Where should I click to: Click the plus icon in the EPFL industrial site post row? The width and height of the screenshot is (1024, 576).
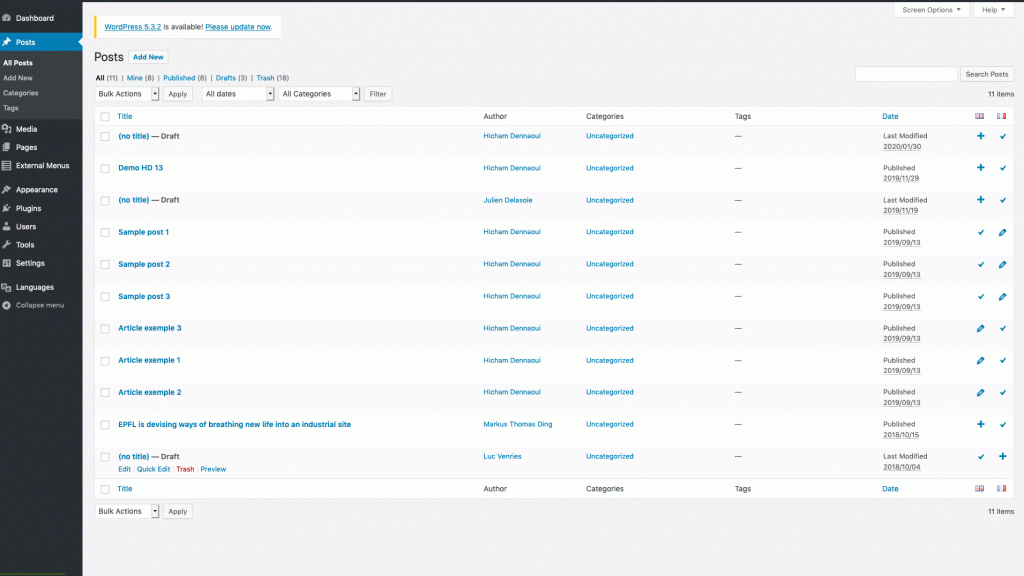coord(980,424)
